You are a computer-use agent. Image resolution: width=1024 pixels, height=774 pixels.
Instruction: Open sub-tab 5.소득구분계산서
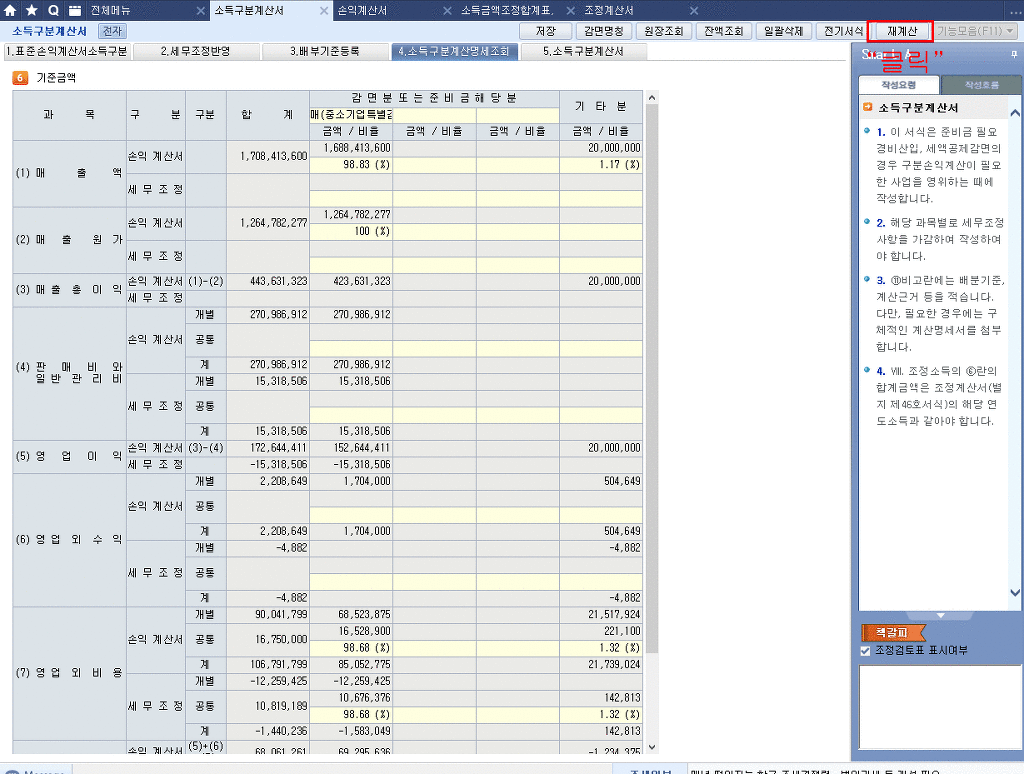(584, 51)
